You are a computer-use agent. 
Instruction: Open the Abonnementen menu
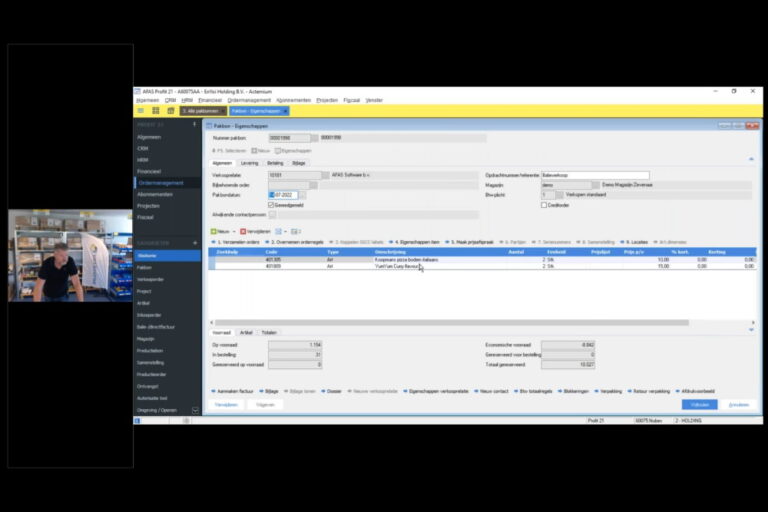point(293,100)
